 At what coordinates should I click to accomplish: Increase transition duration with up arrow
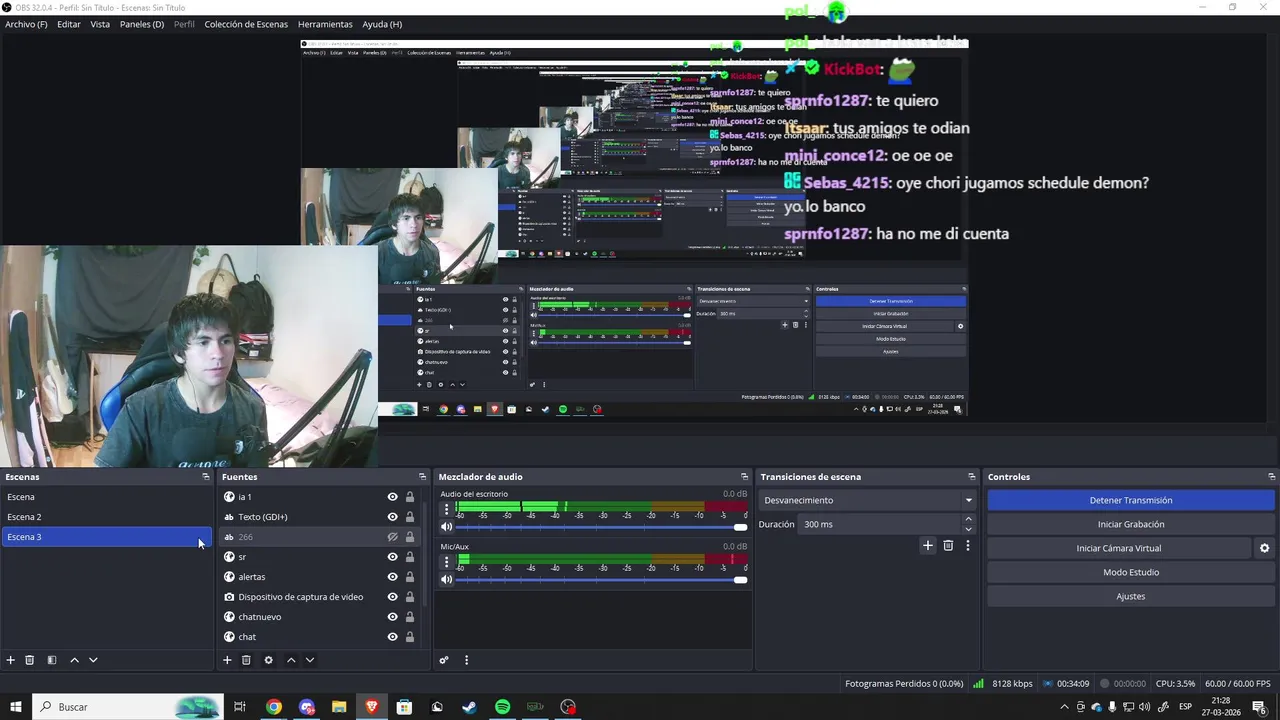[x=968, y=519]
